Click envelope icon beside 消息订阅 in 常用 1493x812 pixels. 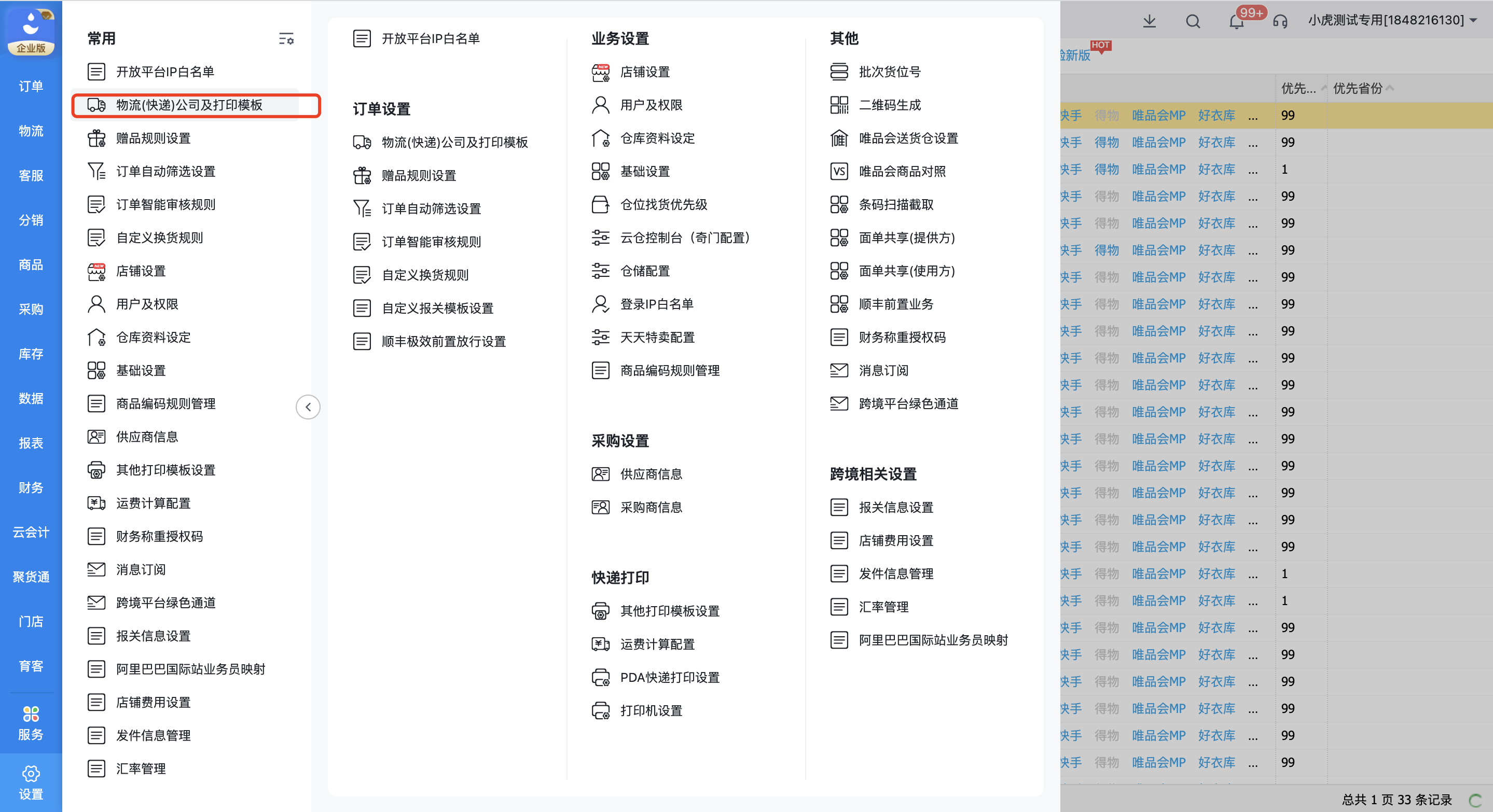click(96, 570)
